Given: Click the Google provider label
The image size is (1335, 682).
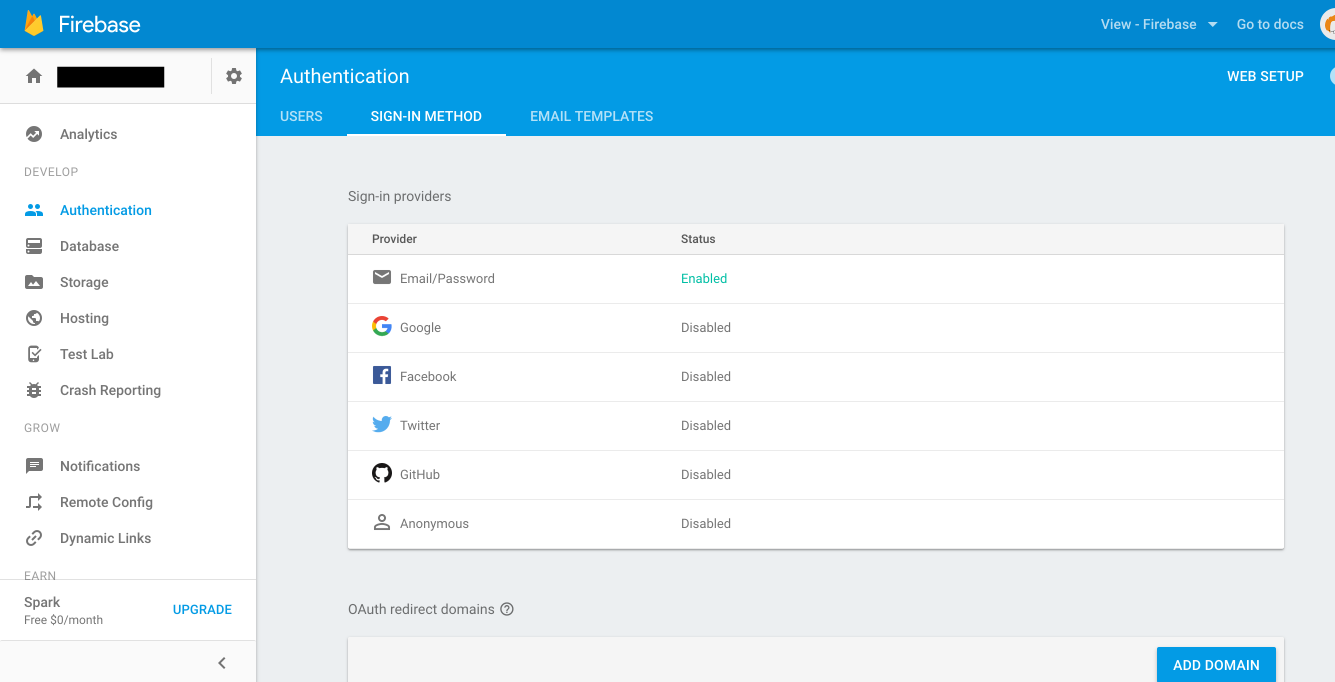Looking at the screenshot, I should click(x=420, y=327).
